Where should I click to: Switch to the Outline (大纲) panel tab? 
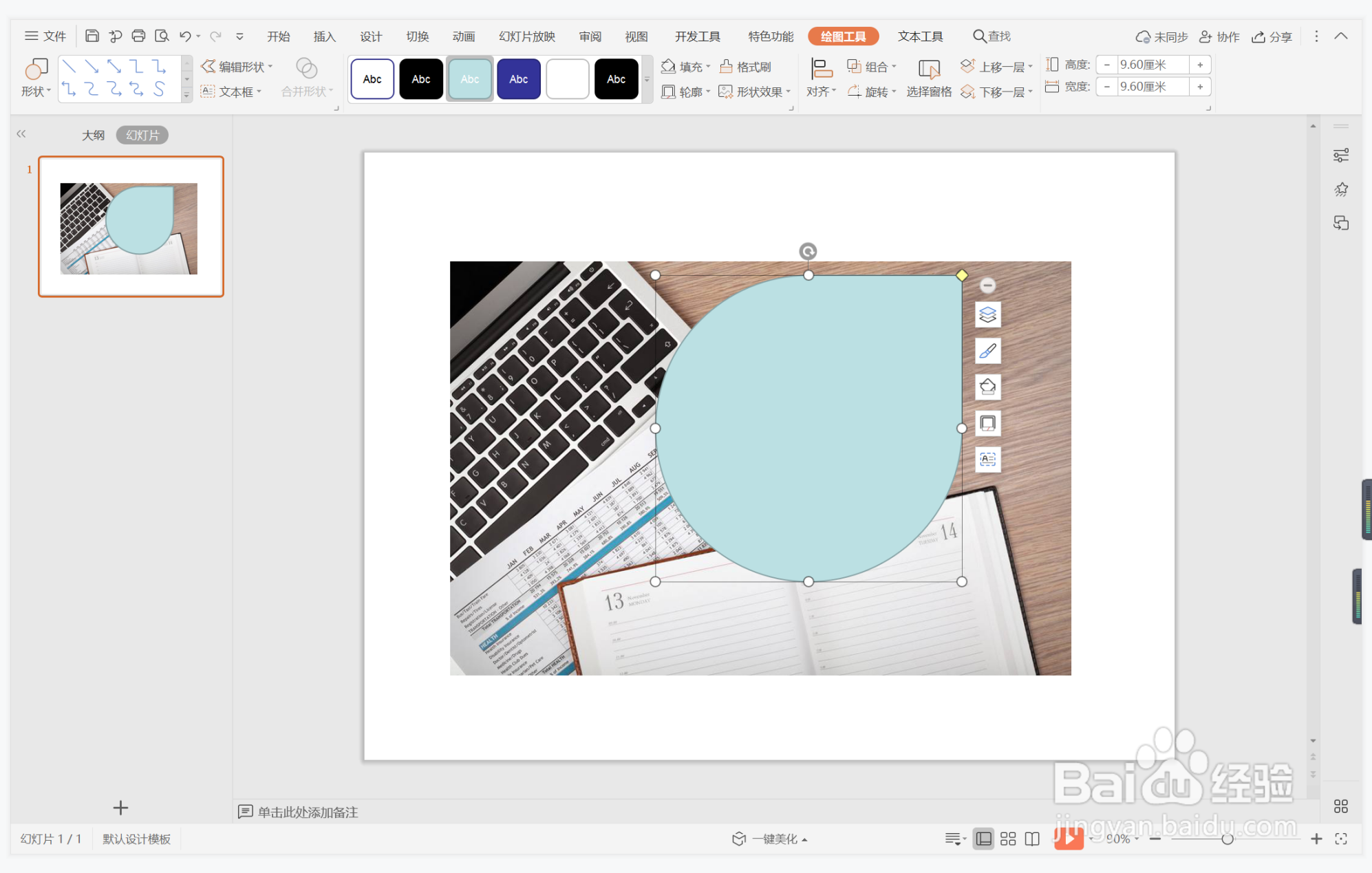pyautogui.click(x=93, y=135)
